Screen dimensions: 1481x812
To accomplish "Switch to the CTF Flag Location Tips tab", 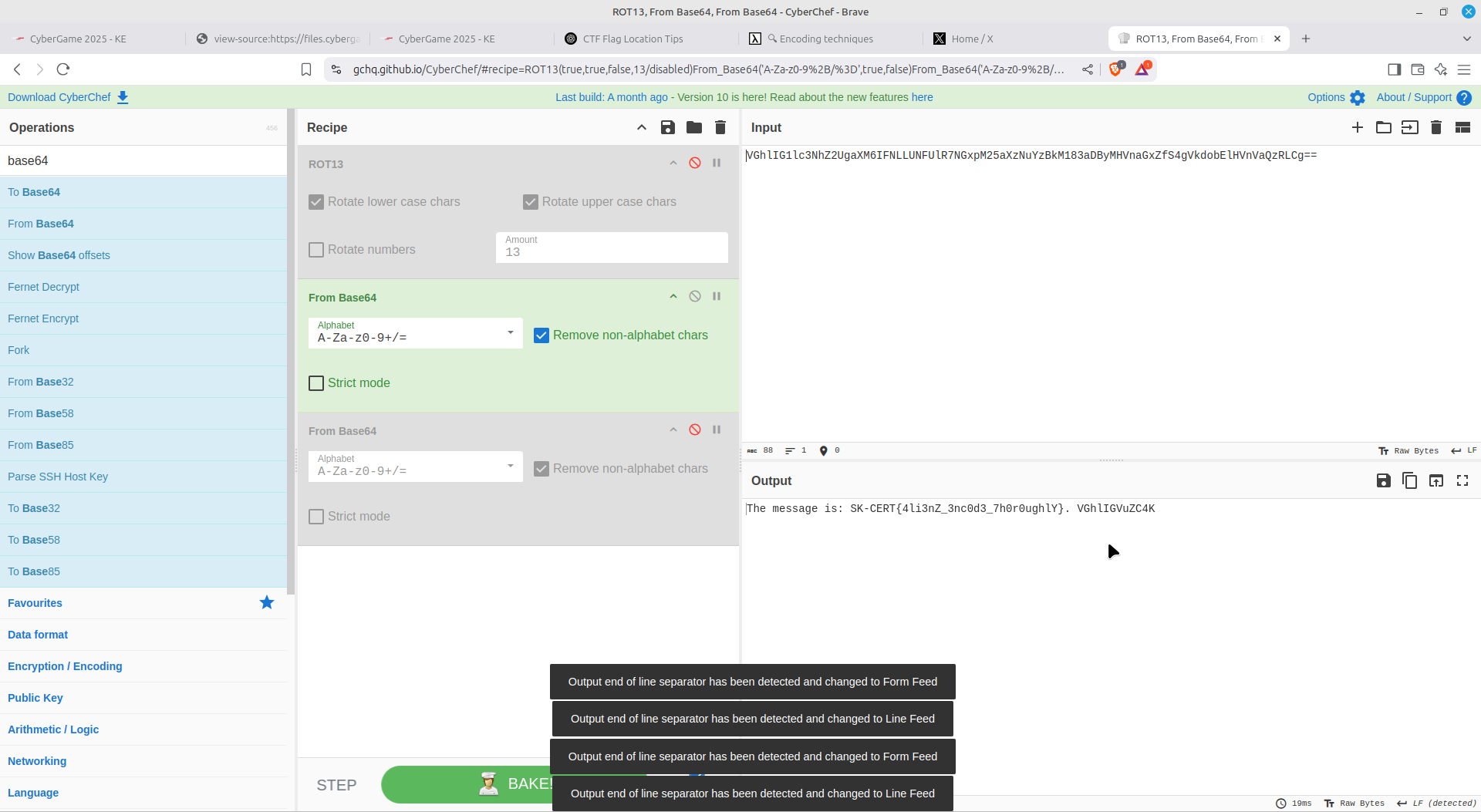I will click(x=633, y=39).
